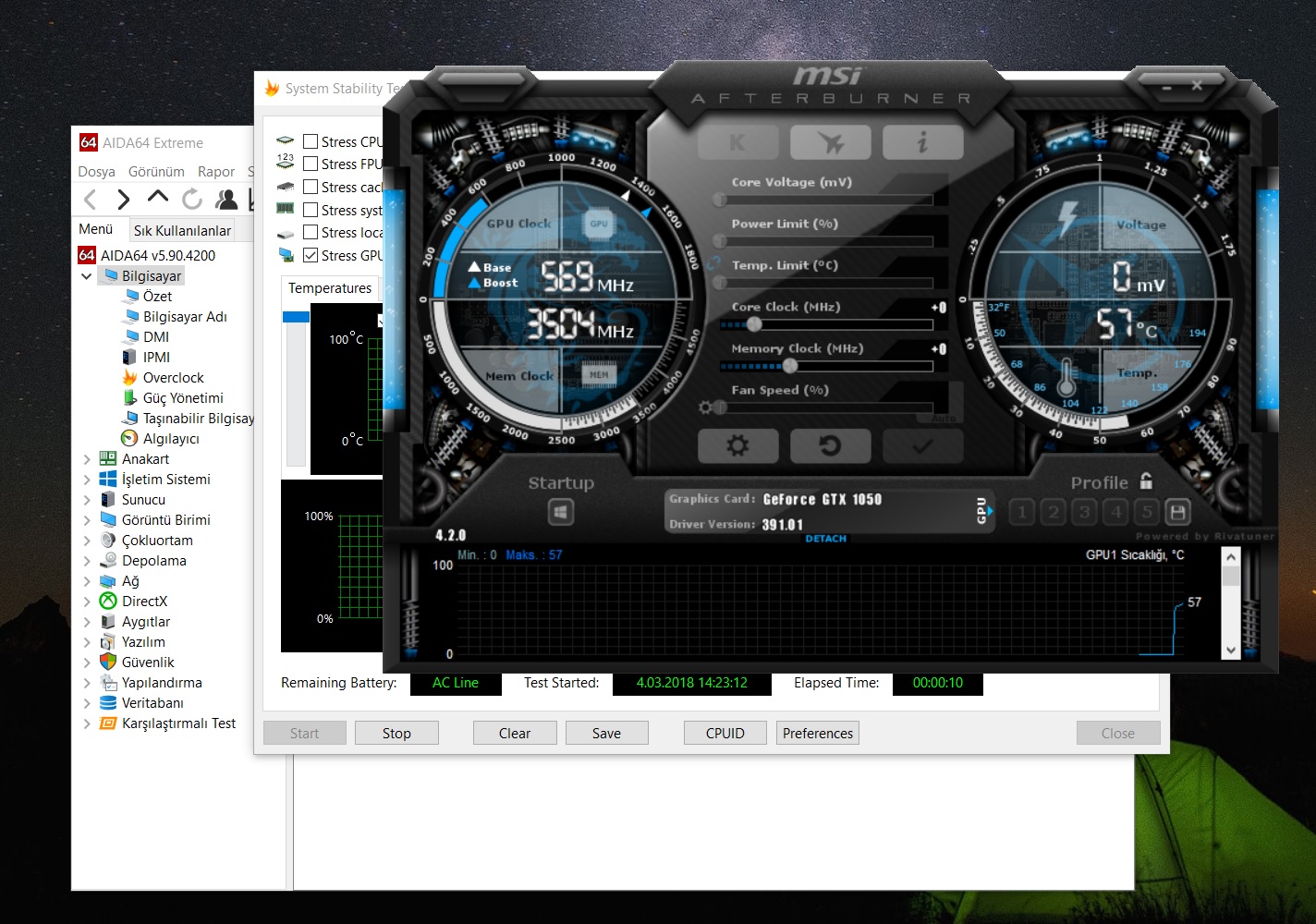Select profile slot 2
The image size is (1316, 924).
point(1053,512)
